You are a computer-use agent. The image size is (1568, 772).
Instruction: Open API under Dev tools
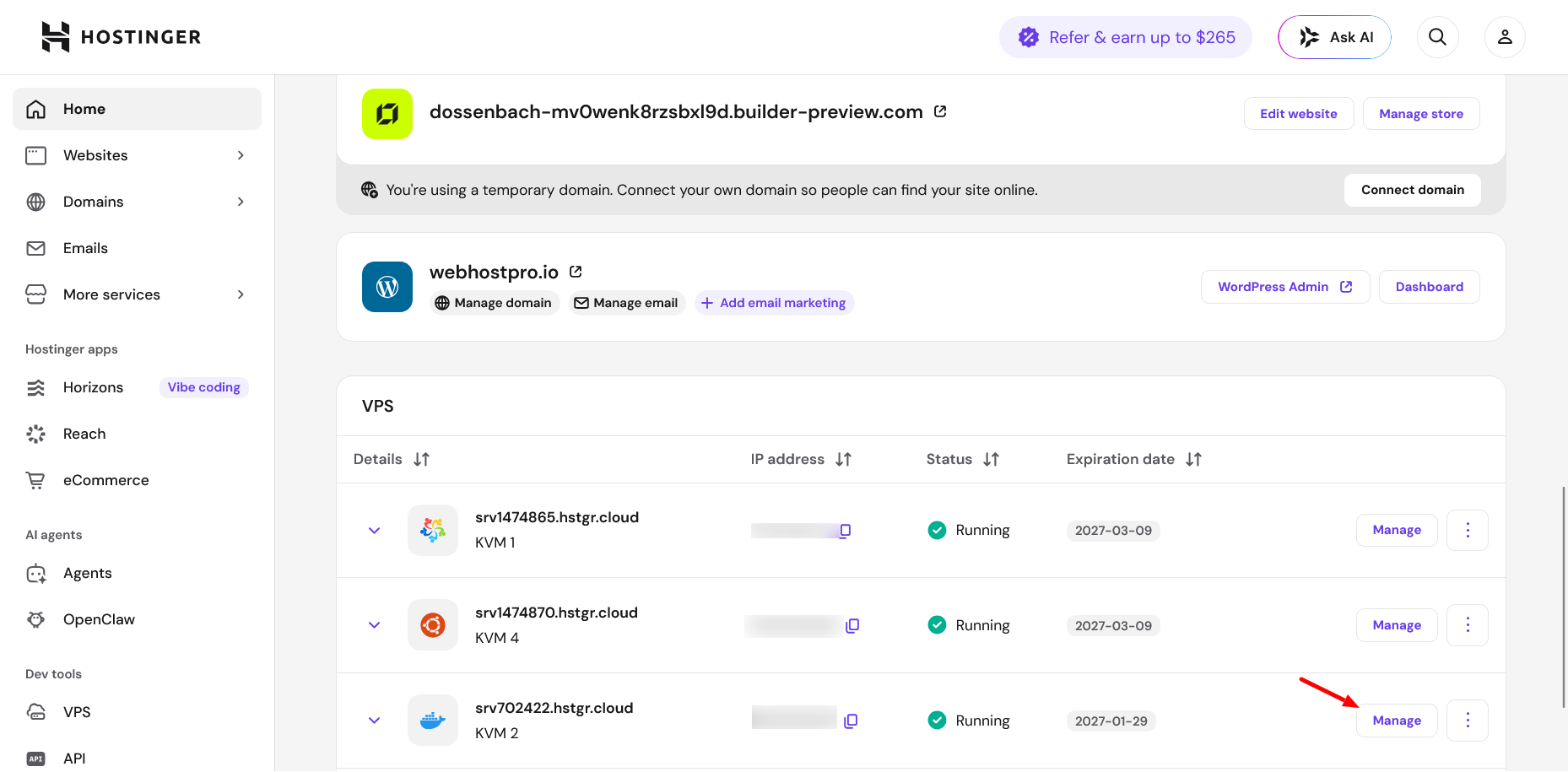pos(137,759)
